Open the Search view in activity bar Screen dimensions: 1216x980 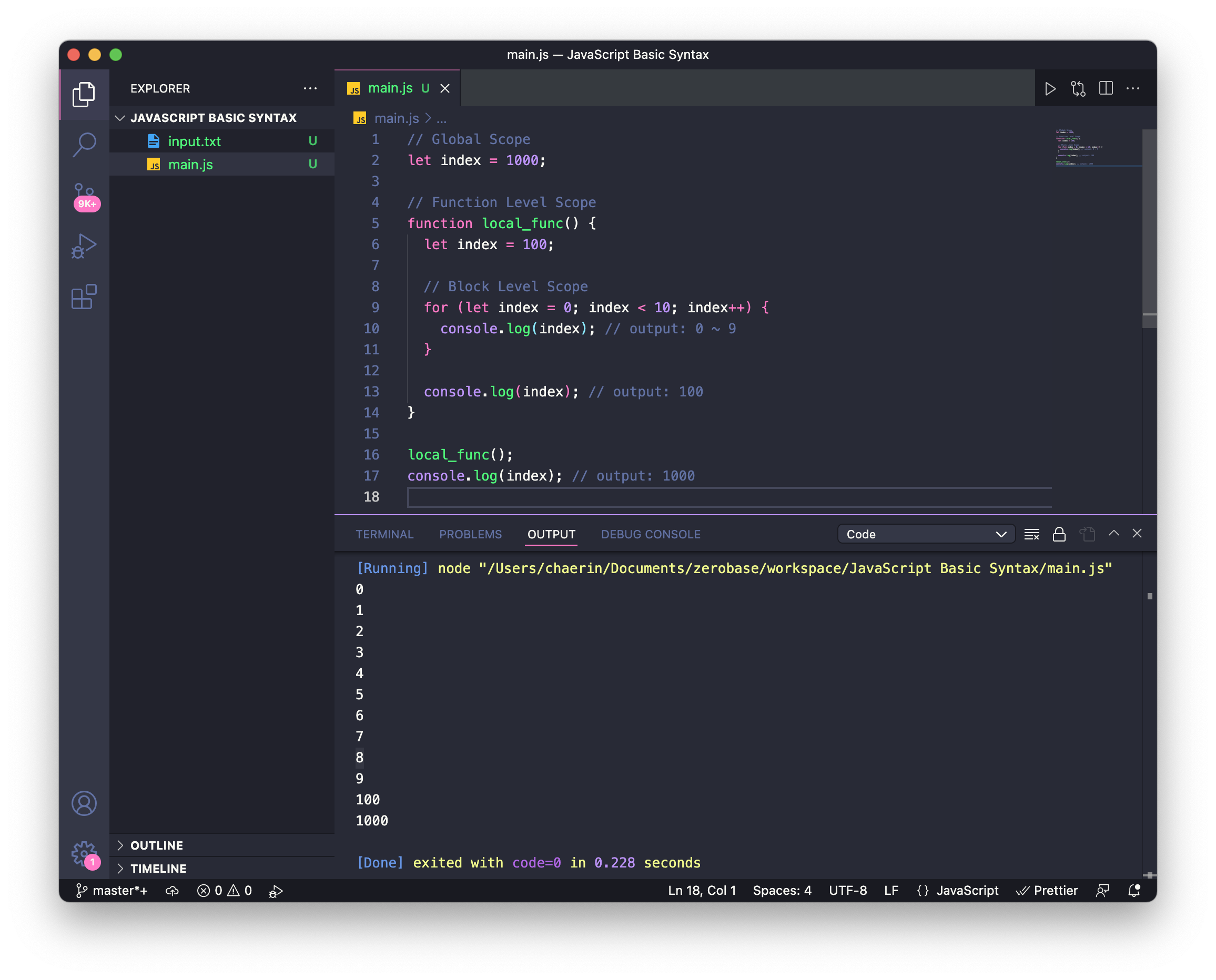pos(84,145)
